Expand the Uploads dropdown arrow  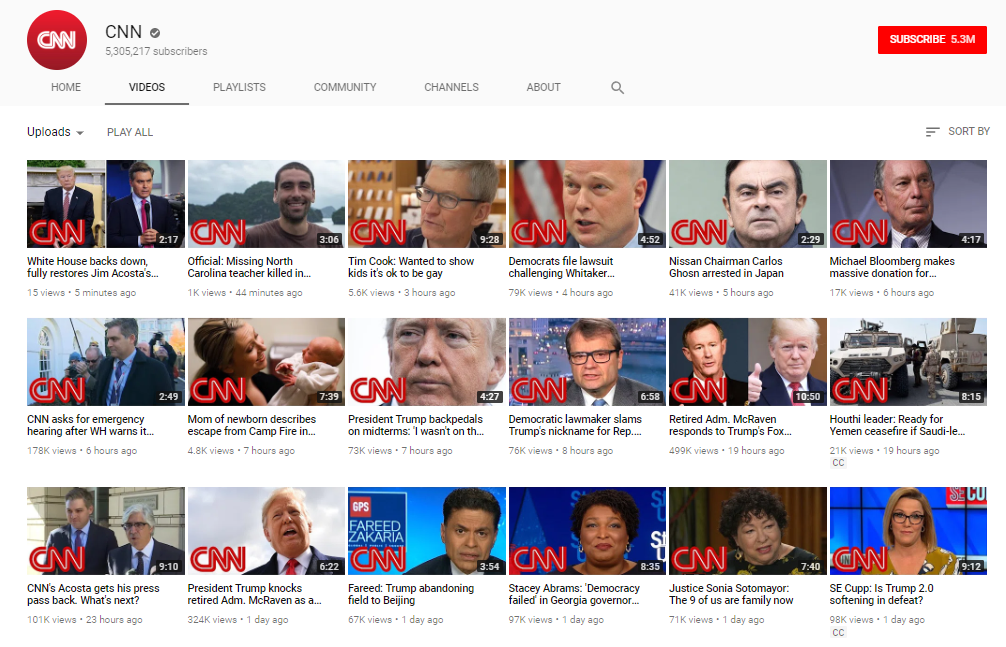point(80,133)
